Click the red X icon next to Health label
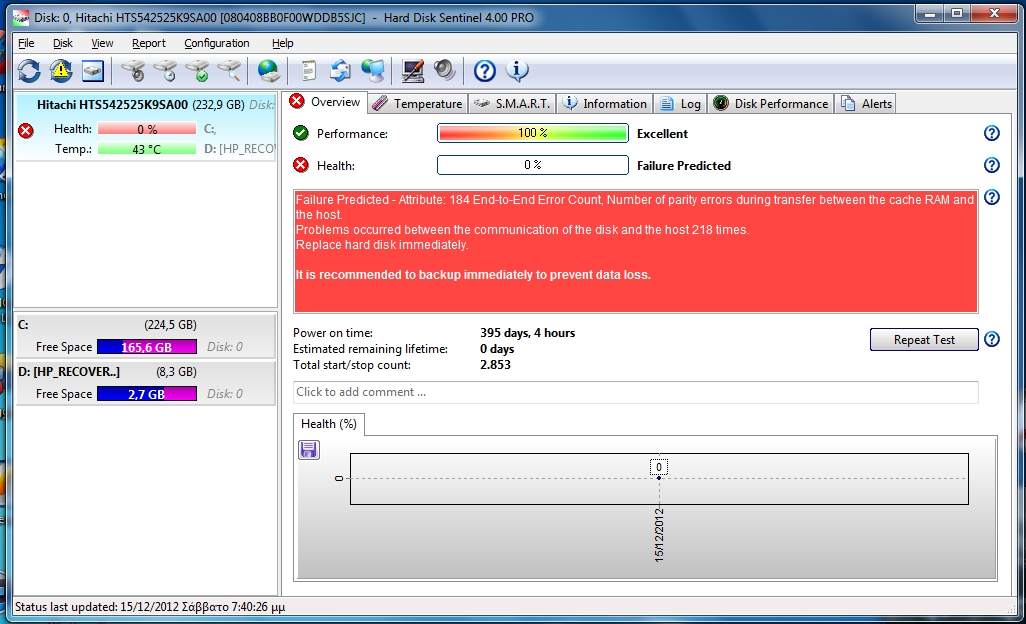Image resolution: width=1026 pixels, height=624 pixels. (301, 165)
